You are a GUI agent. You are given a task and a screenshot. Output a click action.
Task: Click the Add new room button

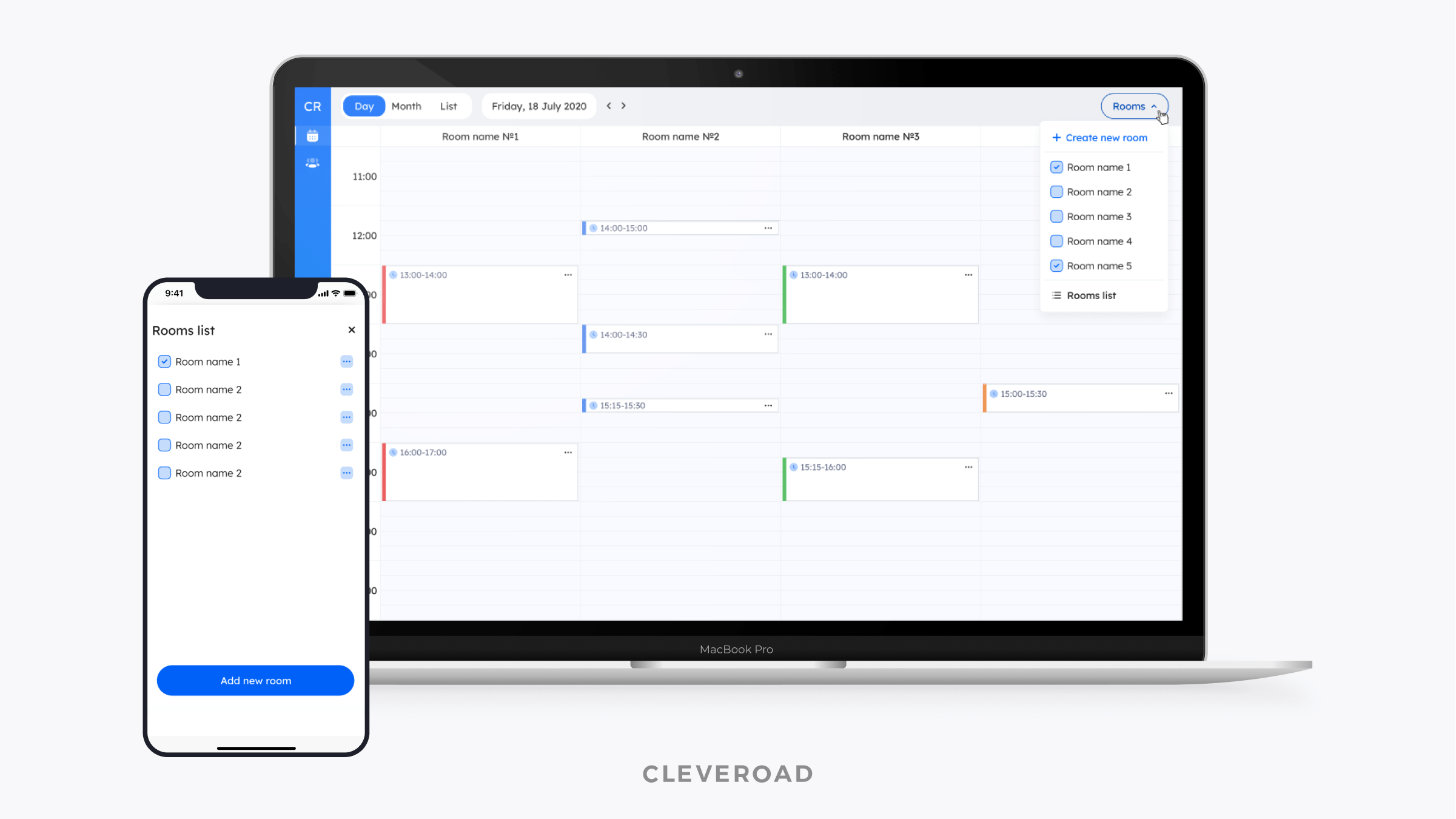255,681
